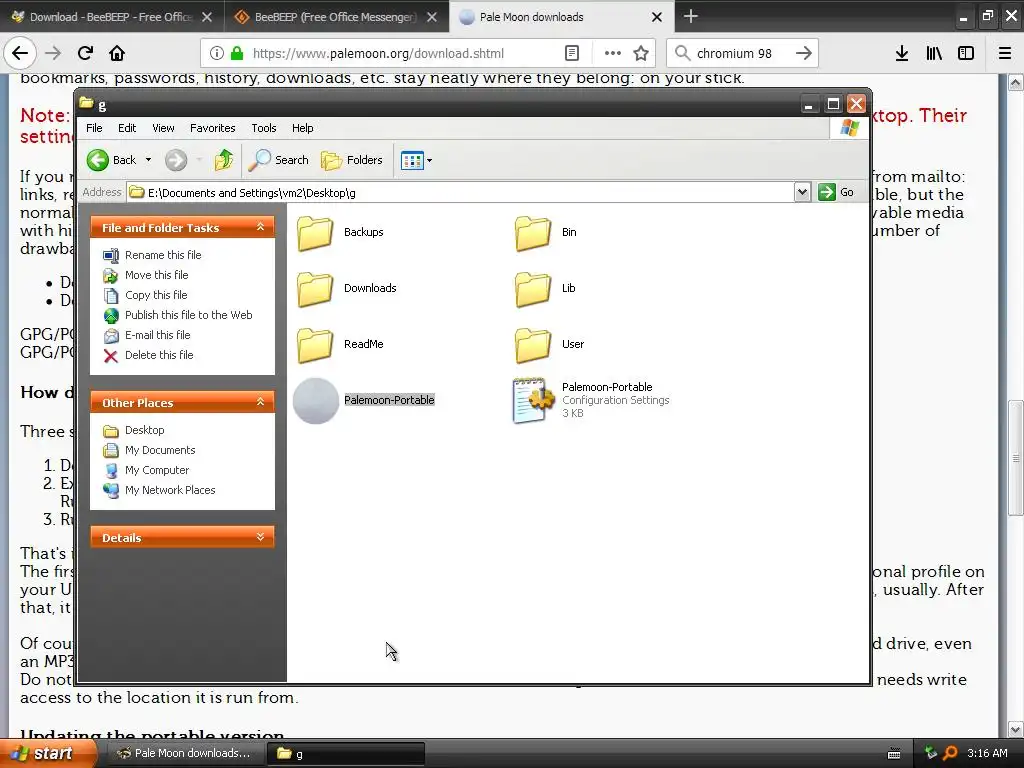
Task: Select the Palemoon-Portable application icon
Action: click(316, 401)
